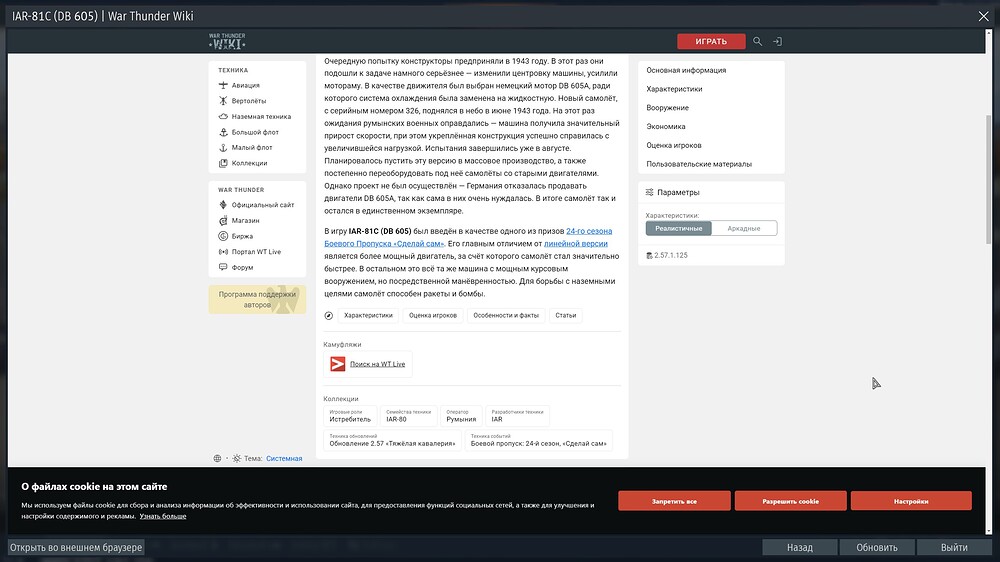Jump to Экономика section
1000x562 pixels.
[666, 126]
